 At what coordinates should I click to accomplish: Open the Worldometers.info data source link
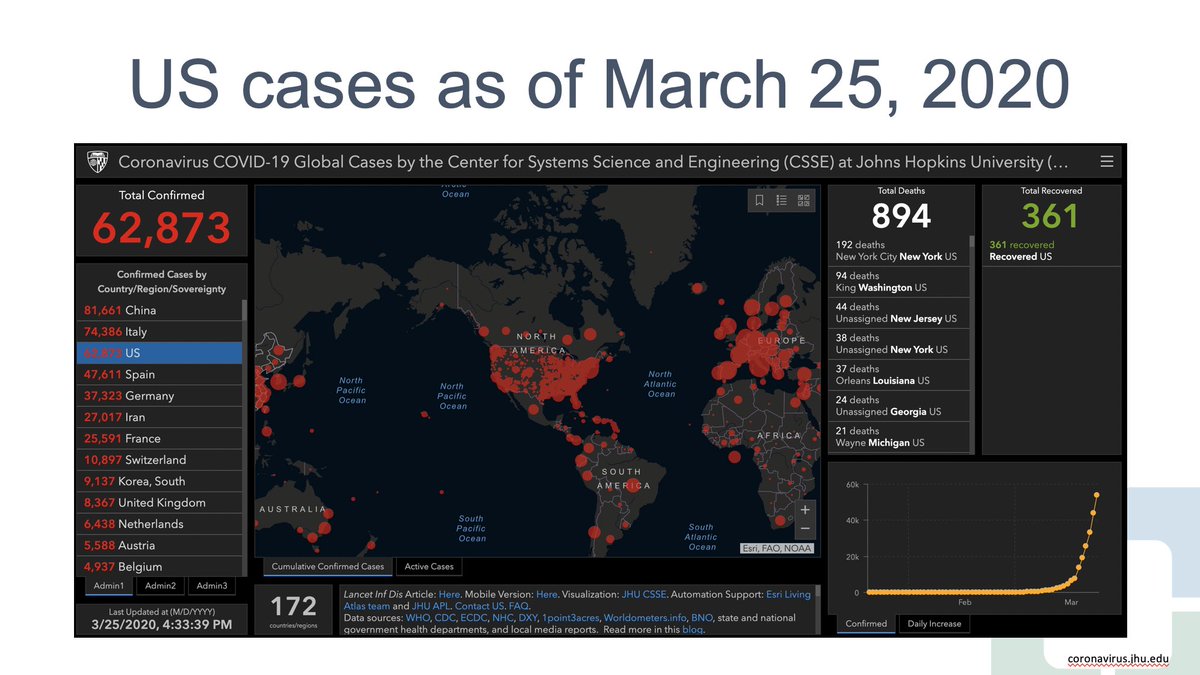(x=647, y=618)
